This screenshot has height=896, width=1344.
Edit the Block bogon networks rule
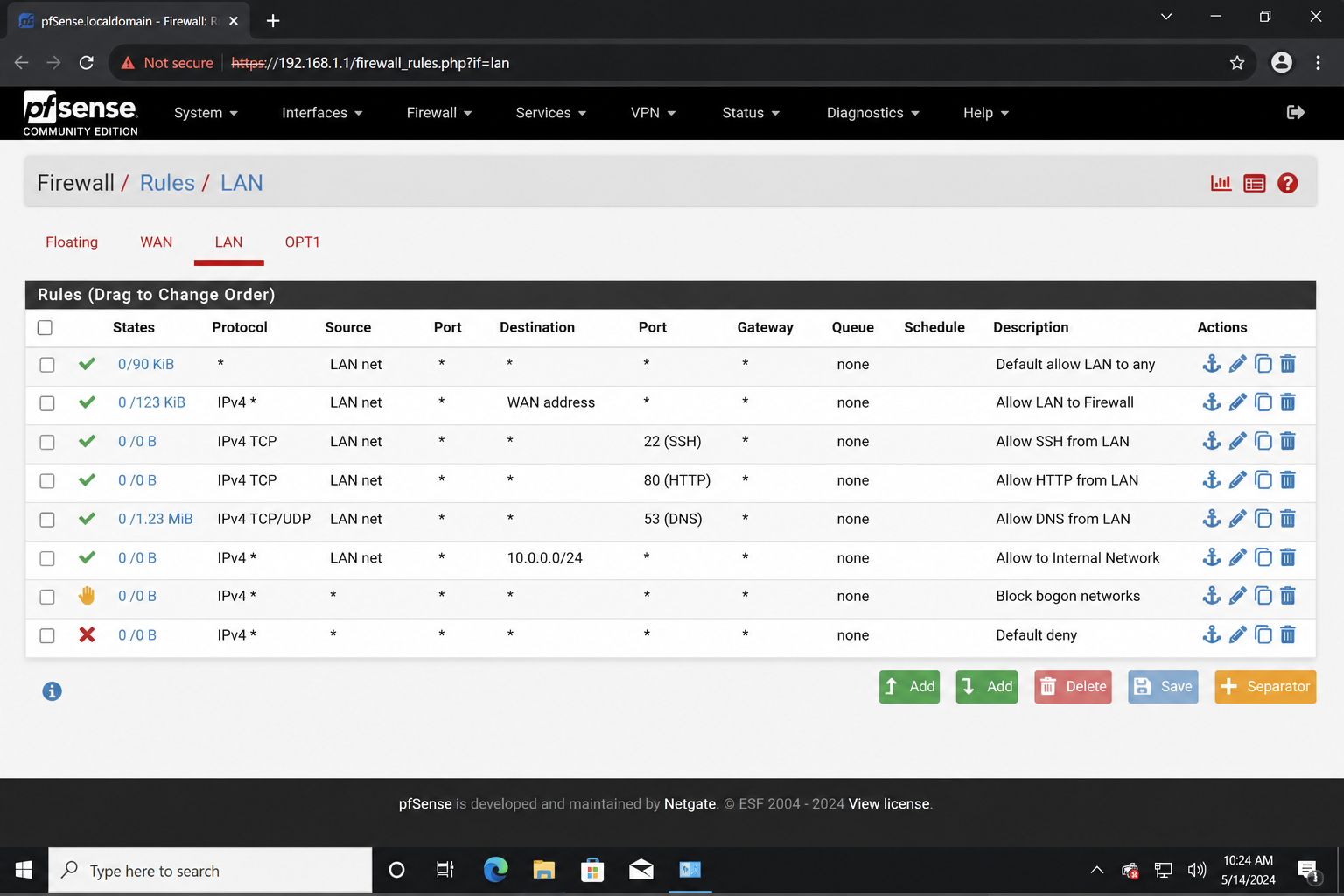pyautogui.click(x=1237, y=596)
